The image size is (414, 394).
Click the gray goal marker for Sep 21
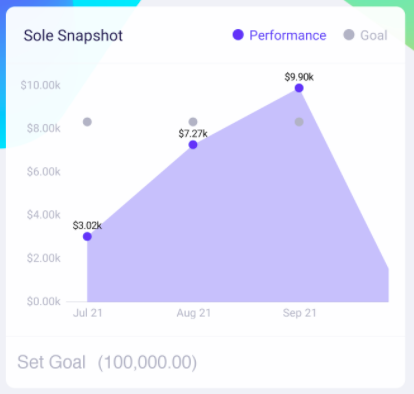click(x=299, y=122)
